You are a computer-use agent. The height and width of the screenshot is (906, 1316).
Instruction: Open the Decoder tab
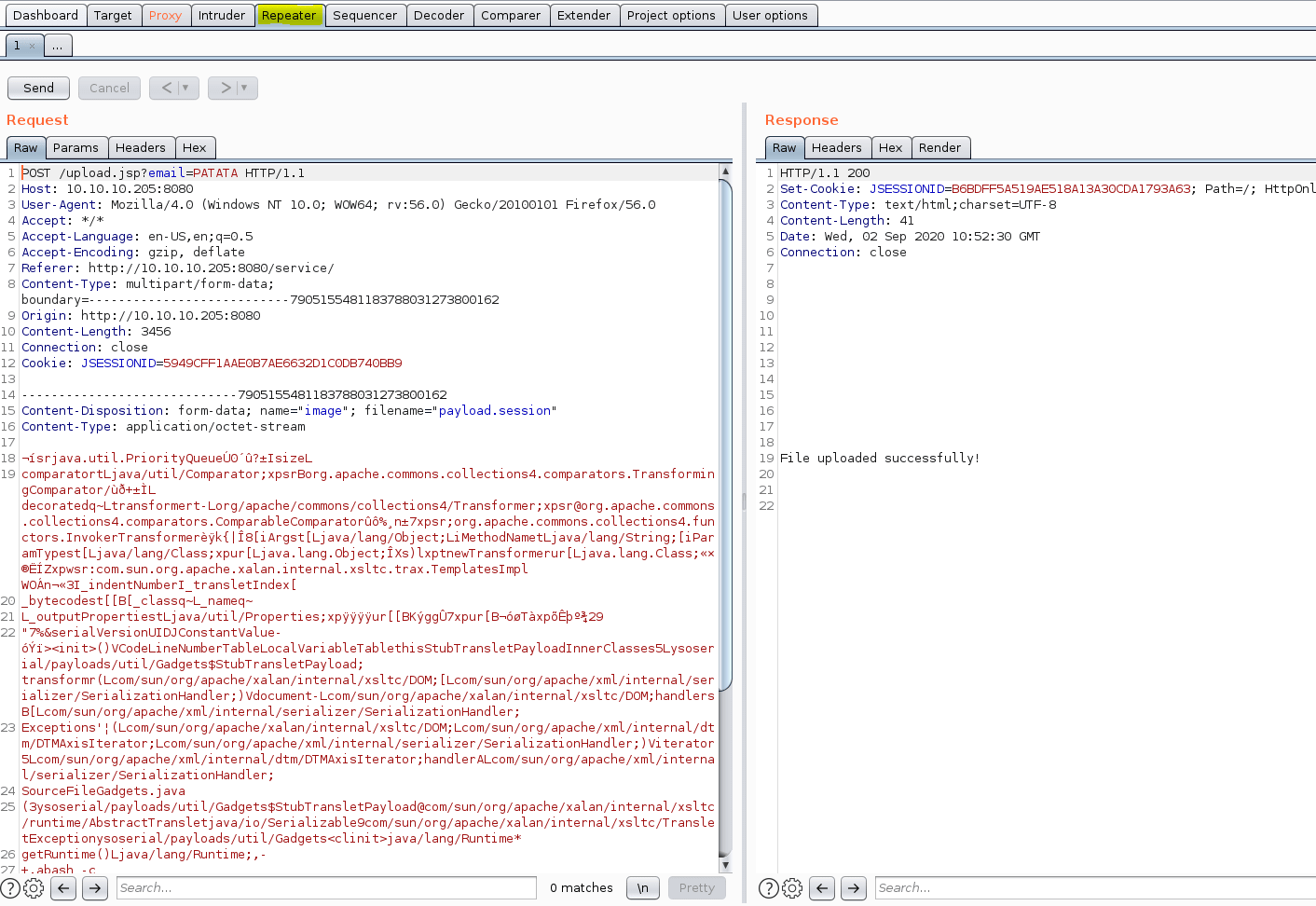pyautogui.click(x=439, y=15)
